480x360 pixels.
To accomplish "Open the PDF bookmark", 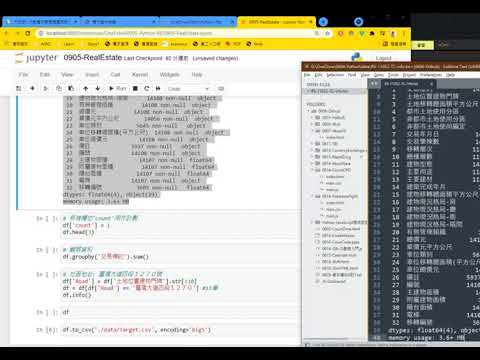I will pos(233,44).
